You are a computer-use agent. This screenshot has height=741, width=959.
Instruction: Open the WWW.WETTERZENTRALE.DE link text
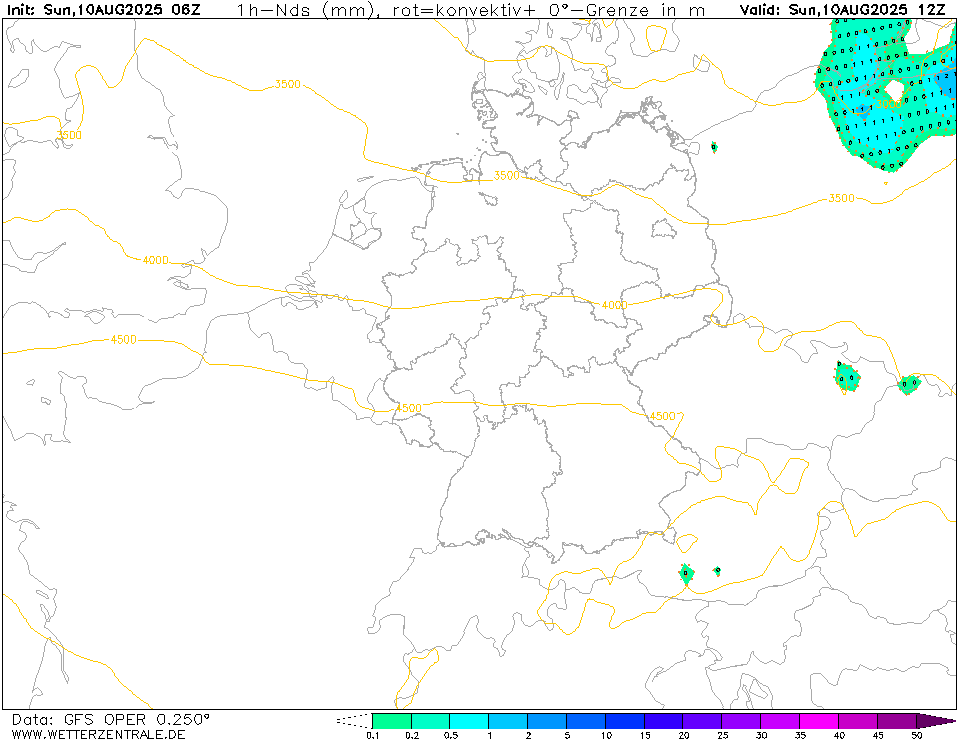point(98,734)
